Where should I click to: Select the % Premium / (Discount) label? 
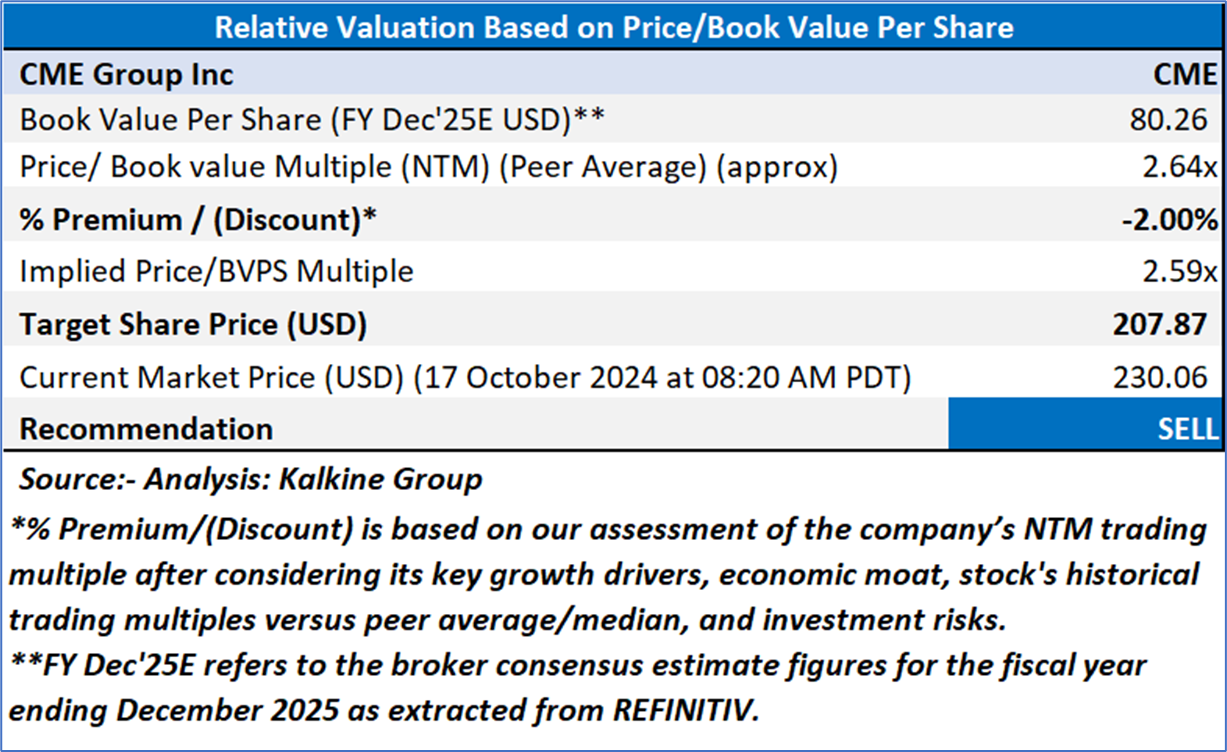(199, 220)
